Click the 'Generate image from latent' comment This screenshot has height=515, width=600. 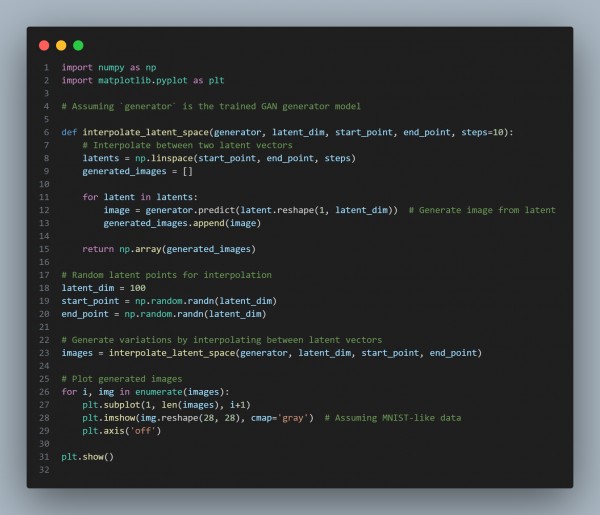pyautogui.click(x=482, y=210)
